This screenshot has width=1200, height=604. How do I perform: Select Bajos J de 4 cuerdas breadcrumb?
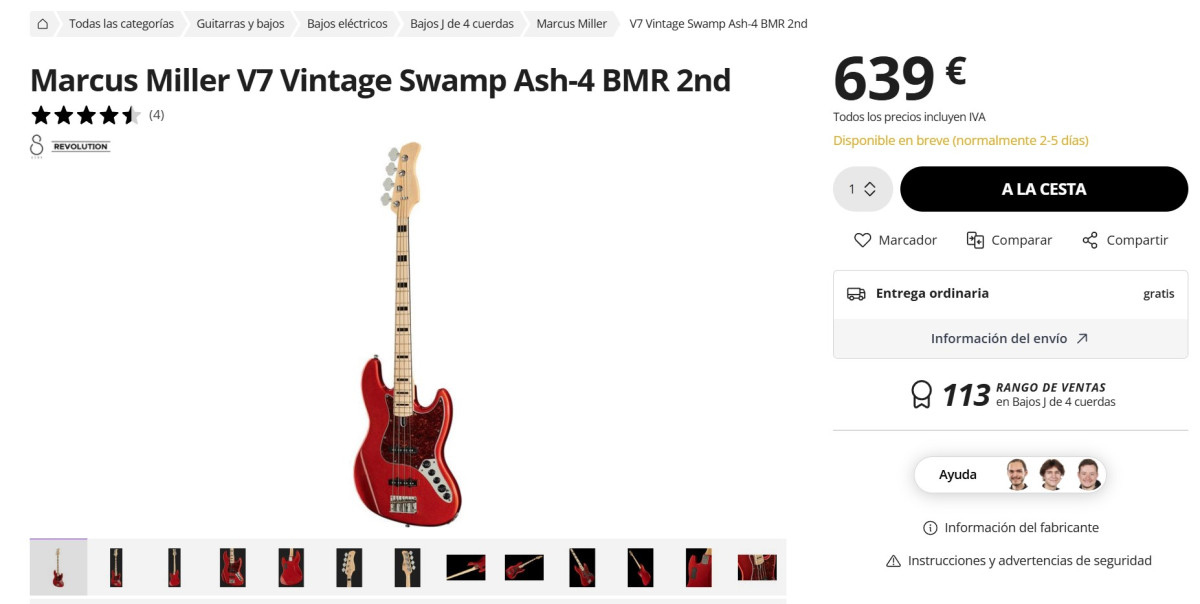462,23
